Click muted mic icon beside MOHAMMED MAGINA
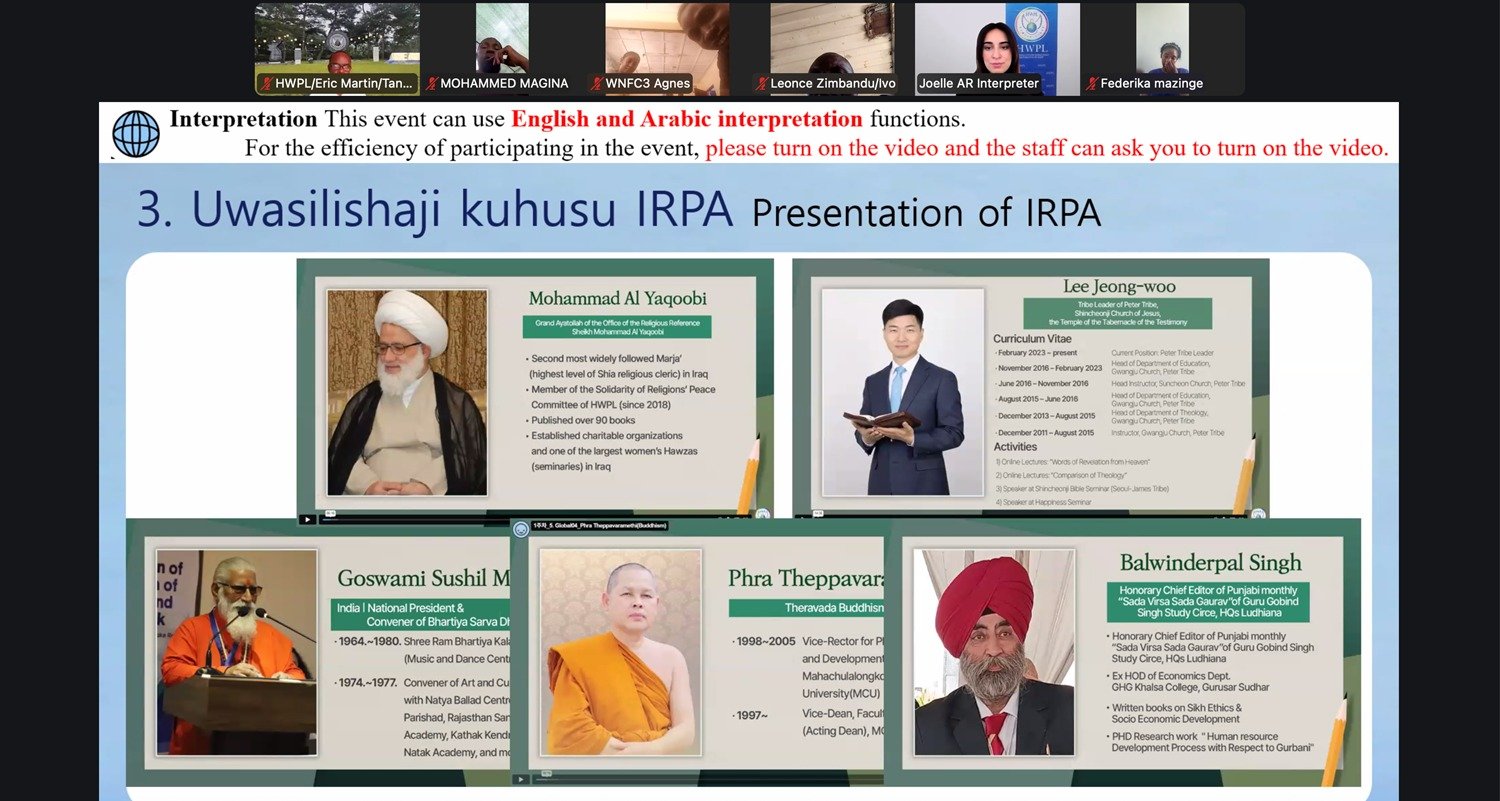The height and width of the screenshot is (801, 1500). 432,84
